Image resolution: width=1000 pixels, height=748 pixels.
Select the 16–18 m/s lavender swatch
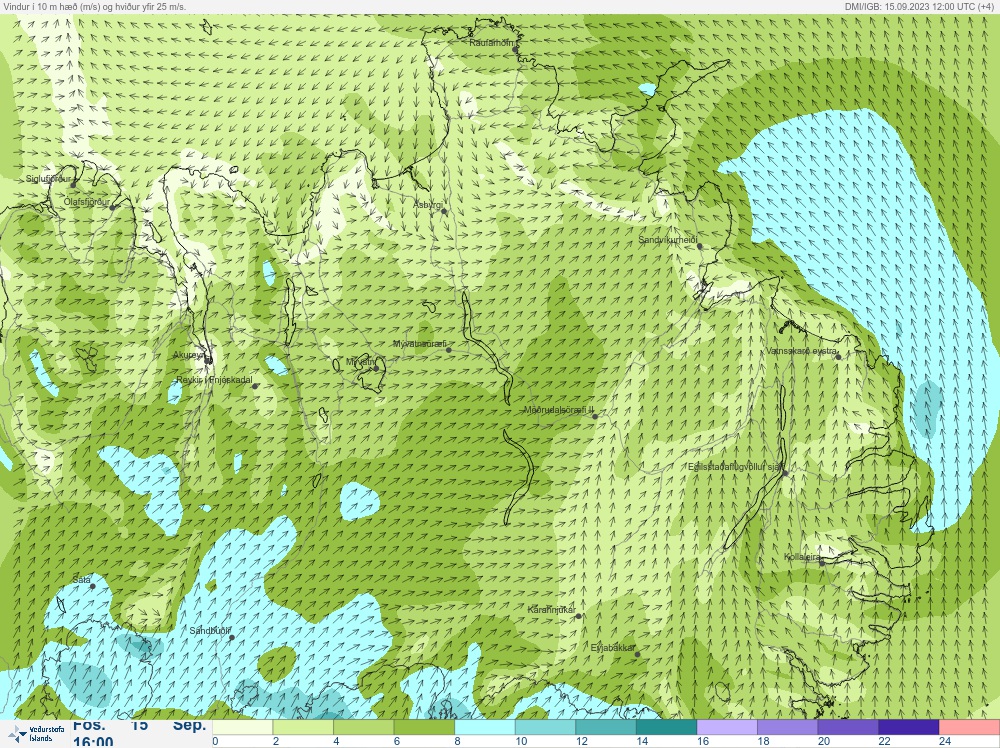[x=727, y=728]
